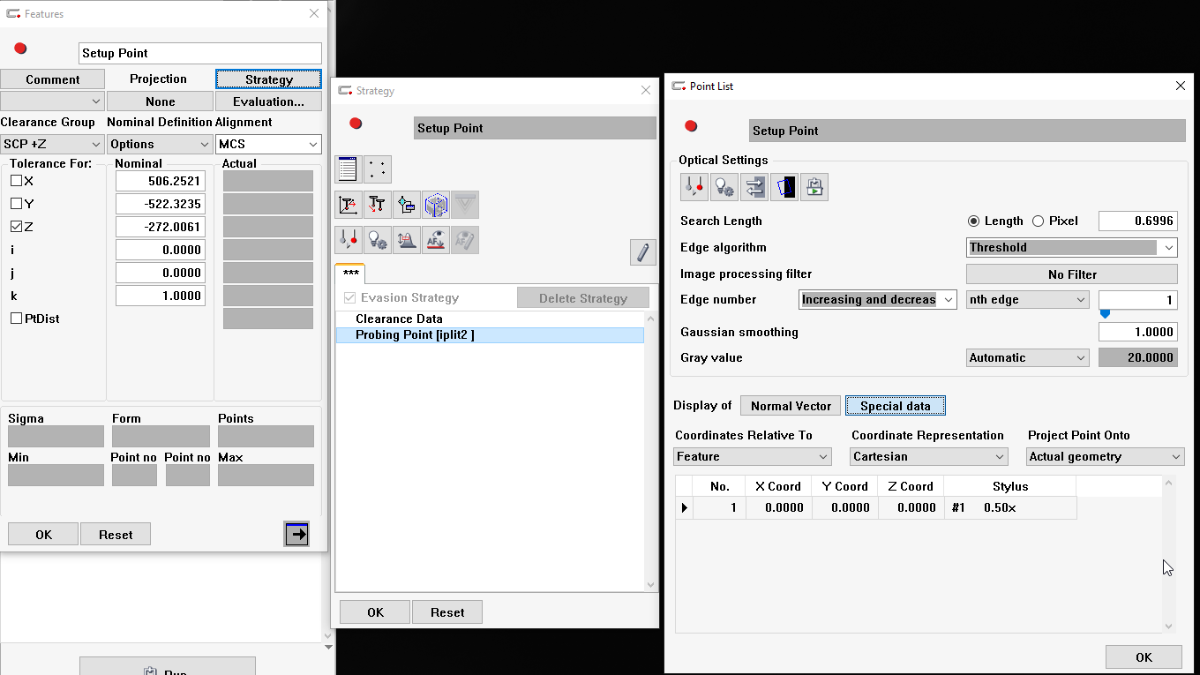This screenshot has height=675, width=1200.
Task: Click the AF autofocus eye icon in Strategy window
Action: tap(435, 239)
